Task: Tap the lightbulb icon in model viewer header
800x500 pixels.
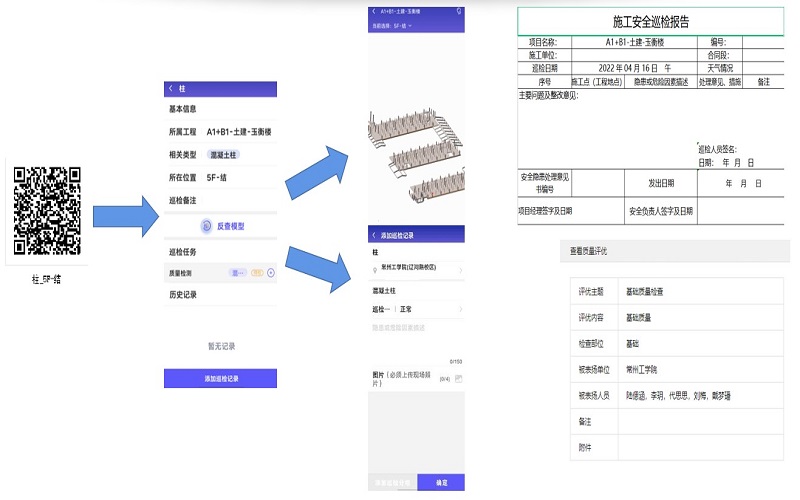Action: click(x=459, y=11)
